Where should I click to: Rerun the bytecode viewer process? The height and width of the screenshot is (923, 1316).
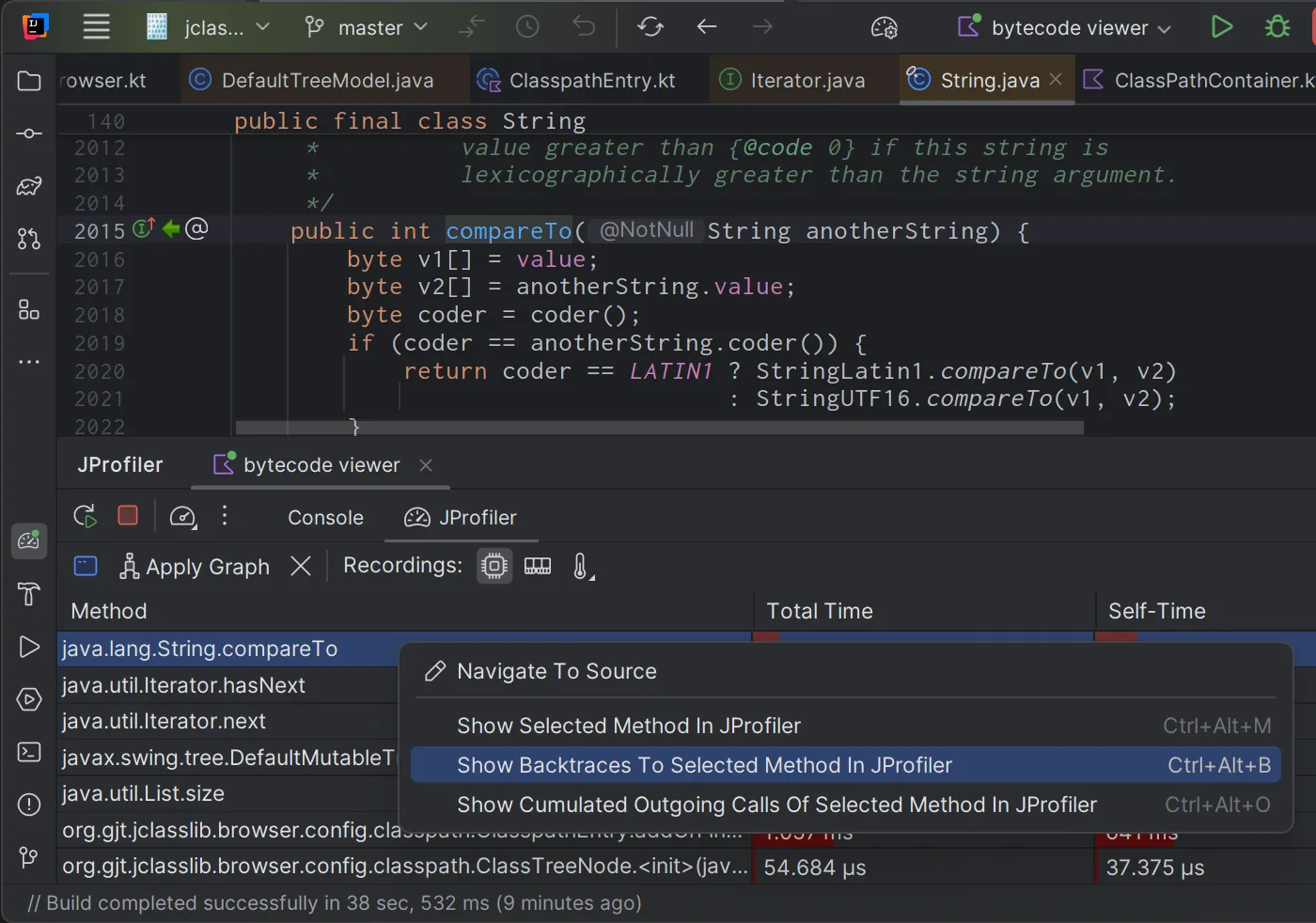[x=85, y=516]
